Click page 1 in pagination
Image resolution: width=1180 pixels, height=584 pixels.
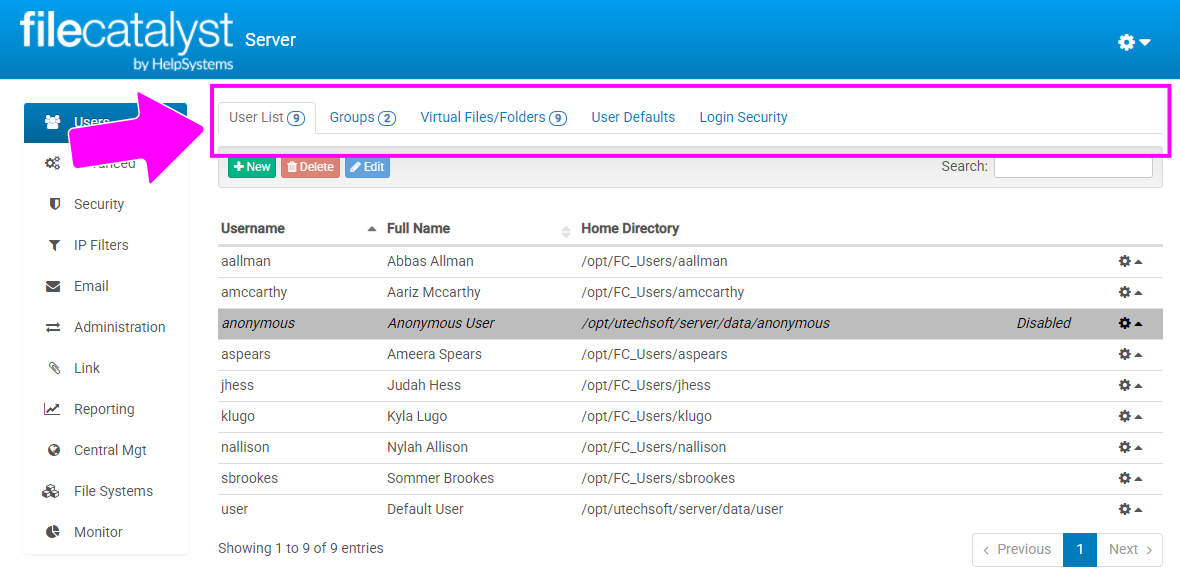pos(1080,549)
